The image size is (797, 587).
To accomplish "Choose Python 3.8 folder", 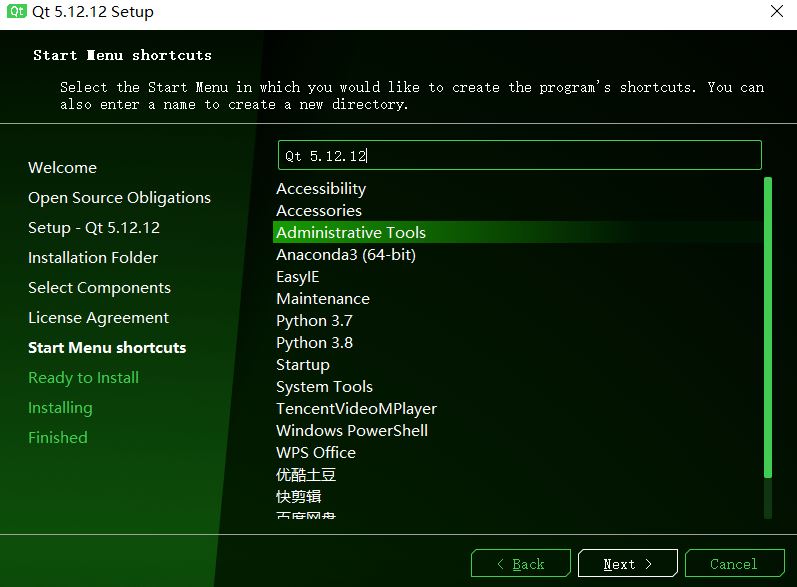I will 518,343.
